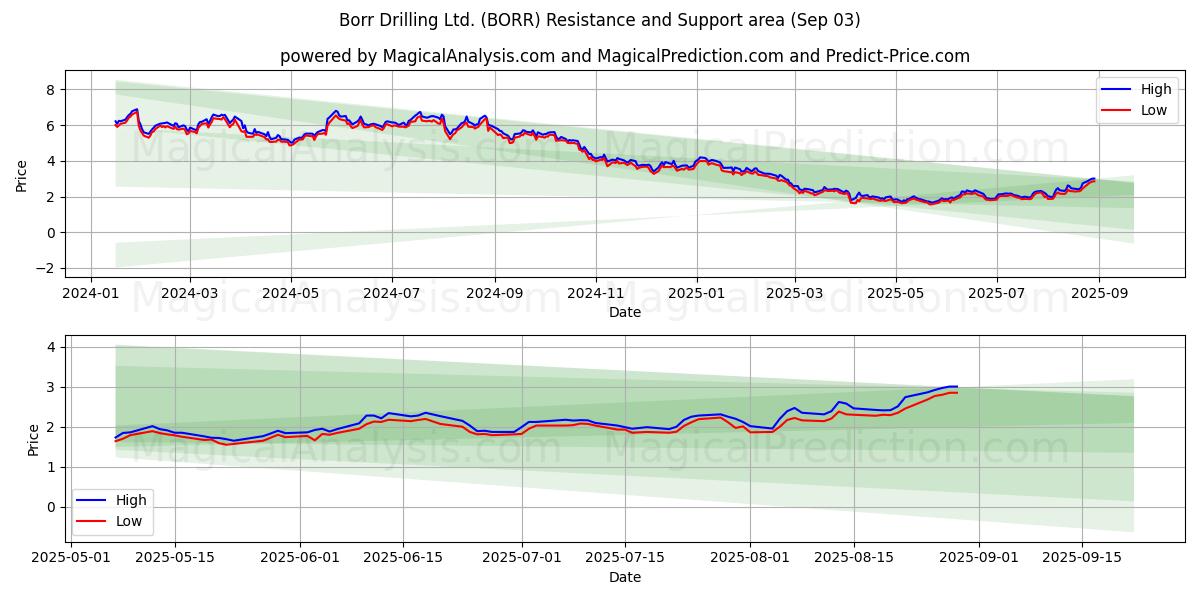
Task: Click the '2025-05-15' tick label
Action: point(175,558)
